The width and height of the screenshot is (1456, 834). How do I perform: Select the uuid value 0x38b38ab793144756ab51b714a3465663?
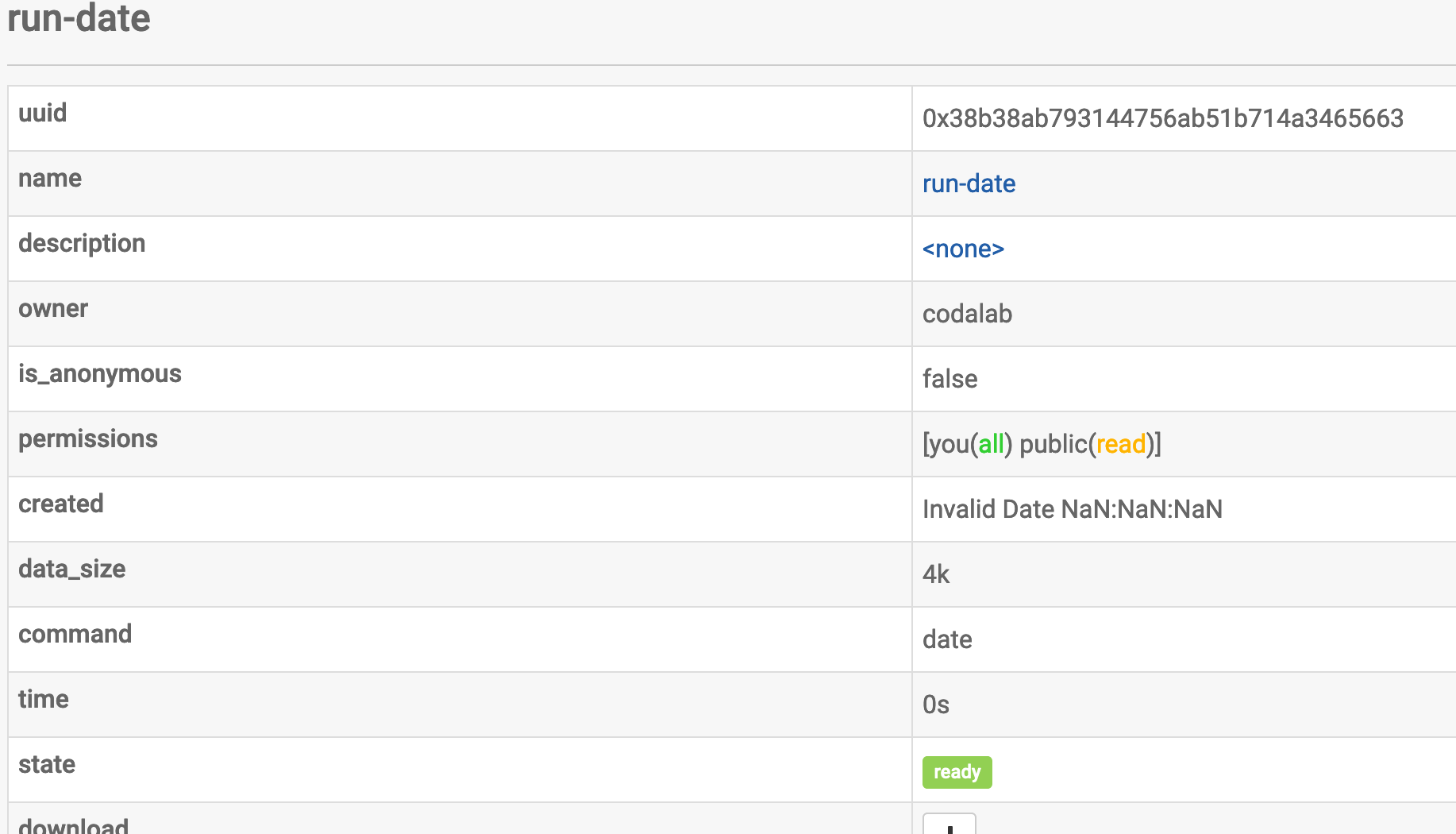click(1163, 118)
